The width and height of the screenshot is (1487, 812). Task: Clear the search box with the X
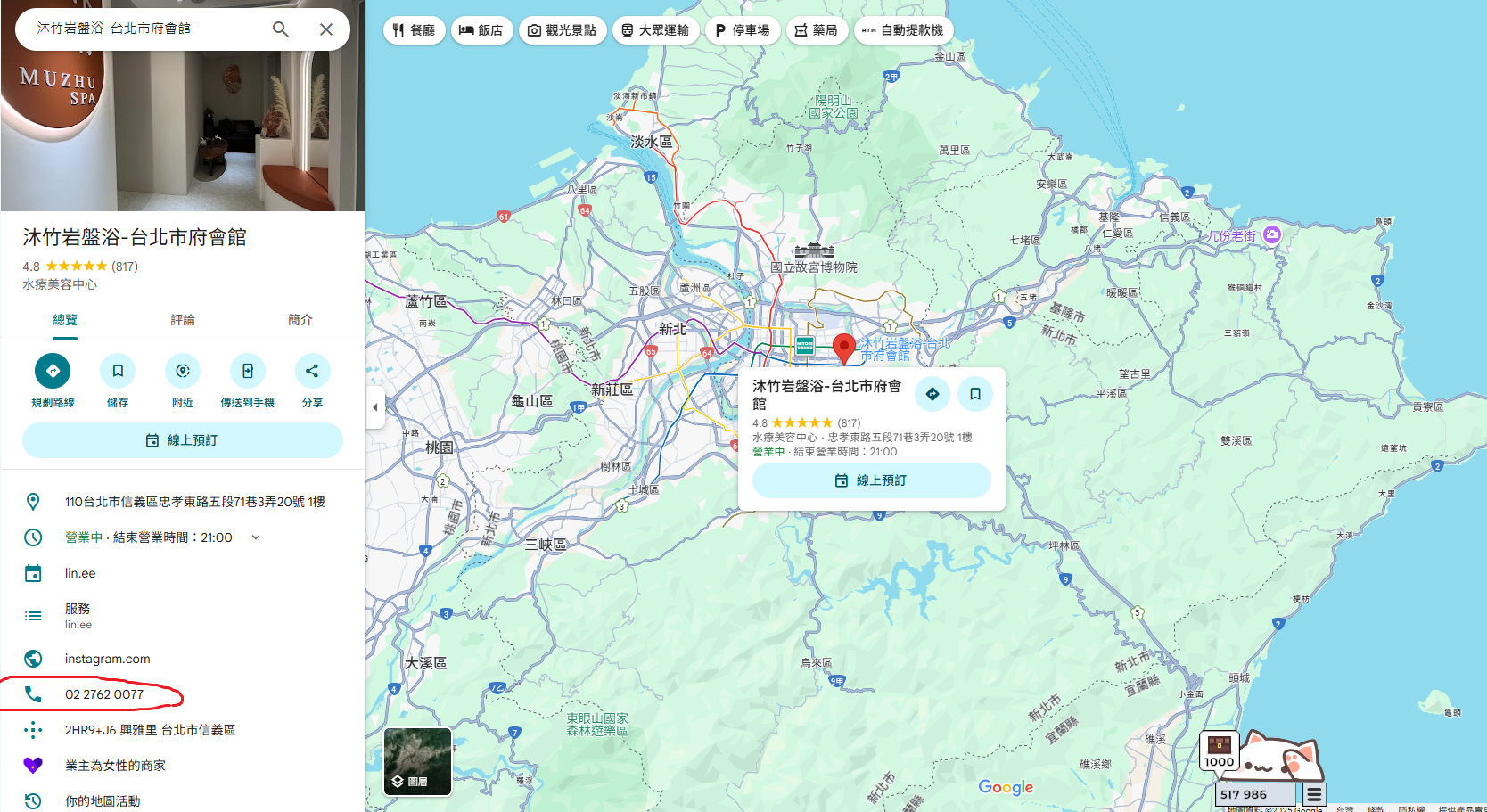tap(326, 29)
